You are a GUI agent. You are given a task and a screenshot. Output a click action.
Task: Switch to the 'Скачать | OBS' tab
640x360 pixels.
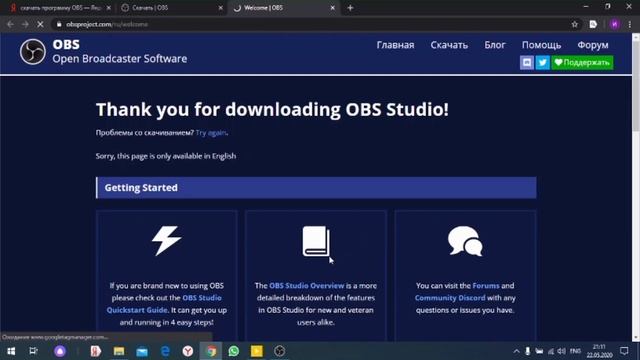point(171,8)
